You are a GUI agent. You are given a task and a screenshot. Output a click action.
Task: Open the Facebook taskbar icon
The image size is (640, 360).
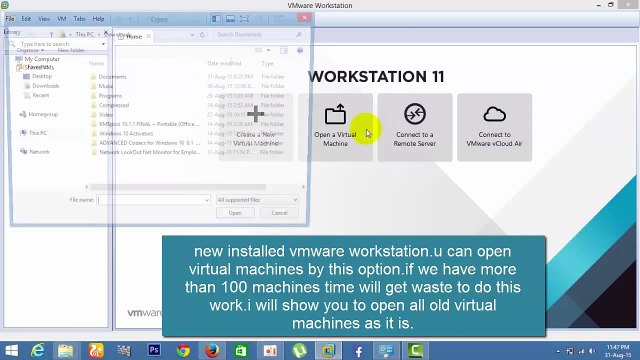[358, 351]
